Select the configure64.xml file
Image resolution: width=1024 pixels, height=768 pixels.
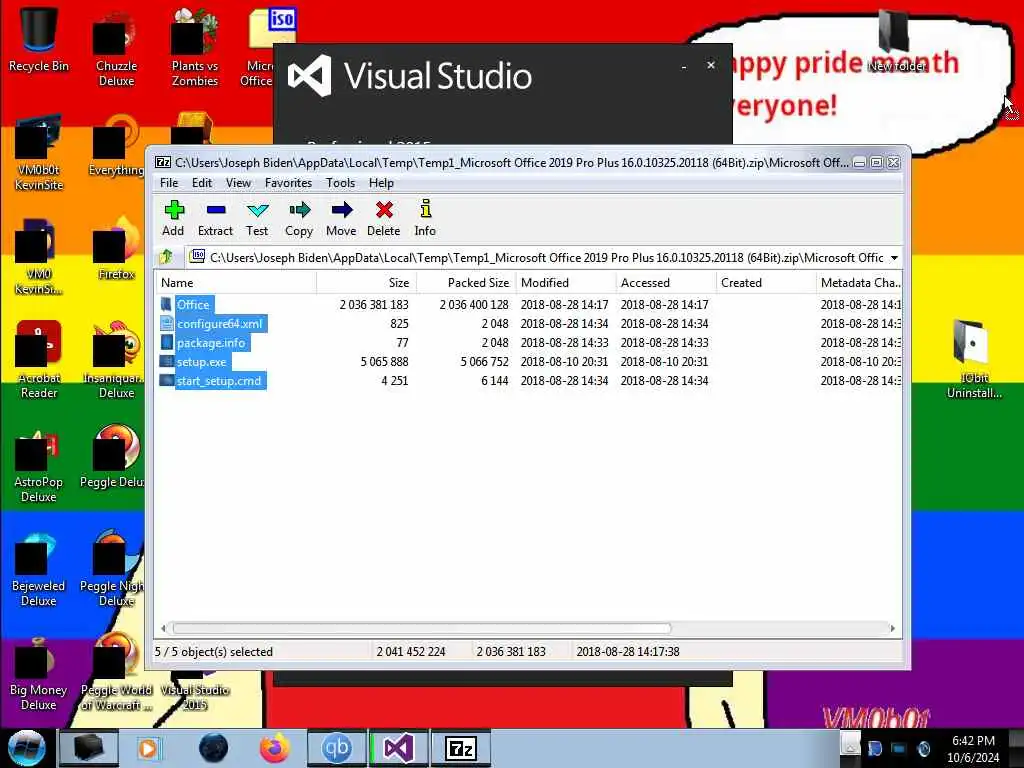point(529,323)
